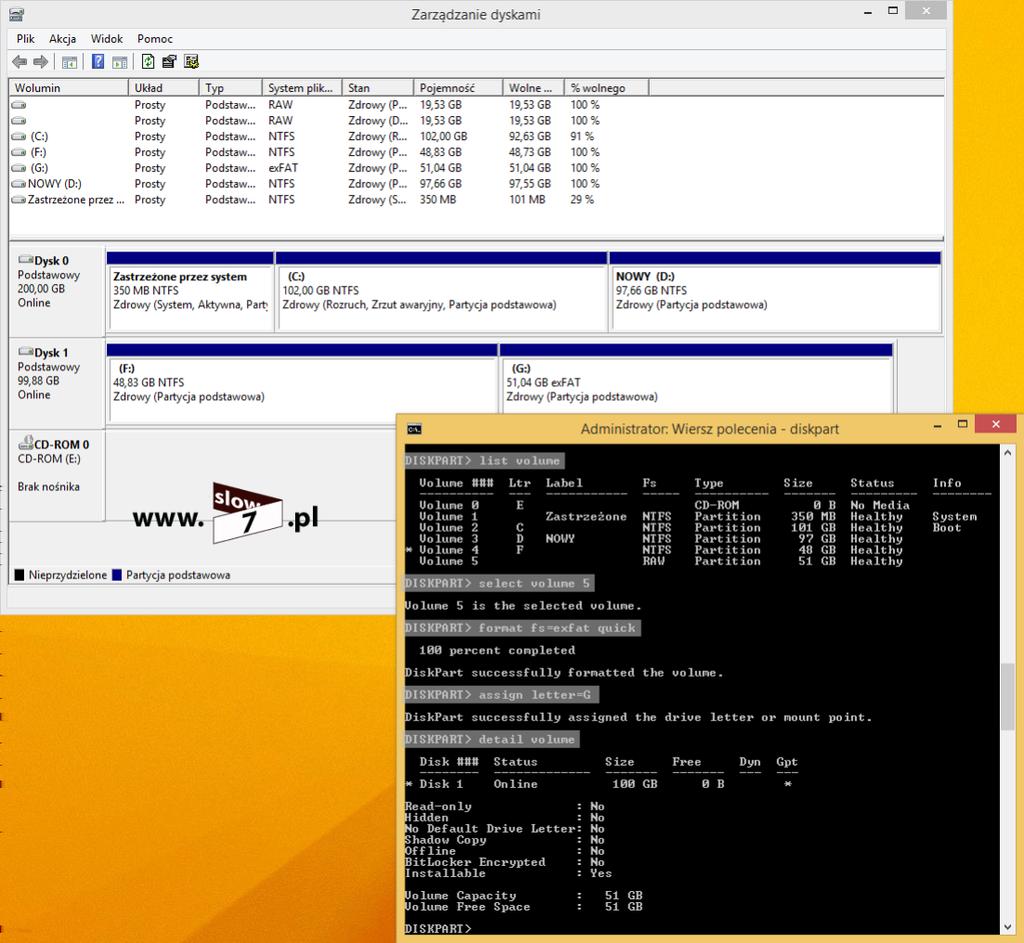The height and width of the screenshot is (943, 1024).
Task: Select the Dysk 1 disk label panel
Action: coord(56,383)
